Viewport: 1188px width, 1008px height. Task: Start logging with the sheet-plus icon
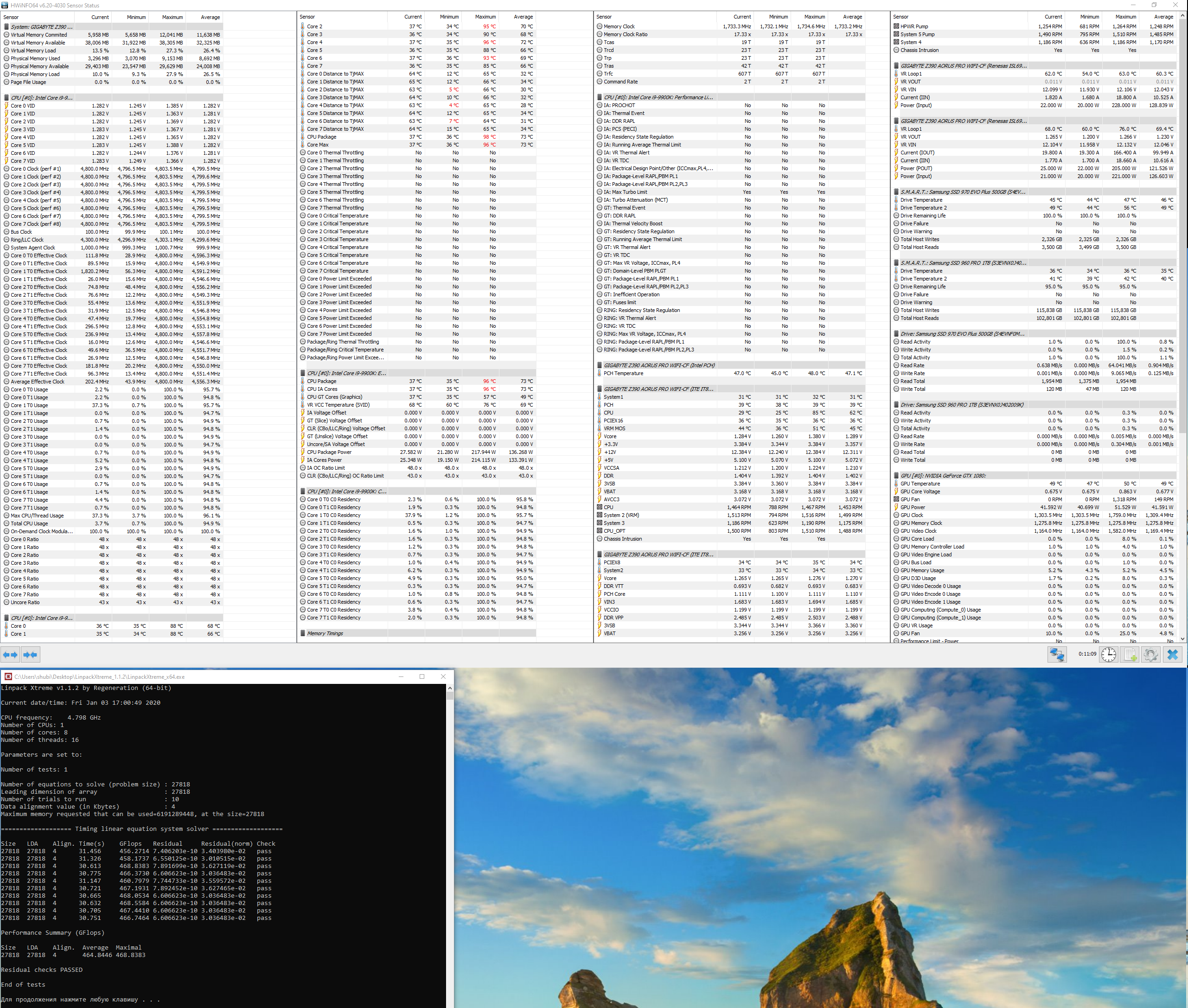1131,655
